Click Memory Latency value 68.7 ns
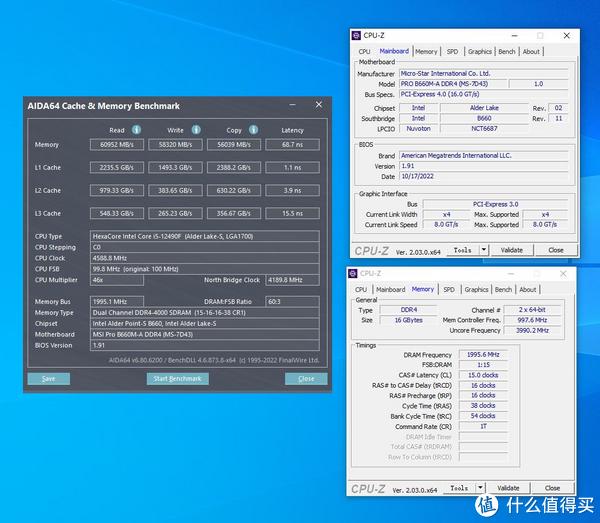Viewport: 600px width, 523px height. [293, 145]
